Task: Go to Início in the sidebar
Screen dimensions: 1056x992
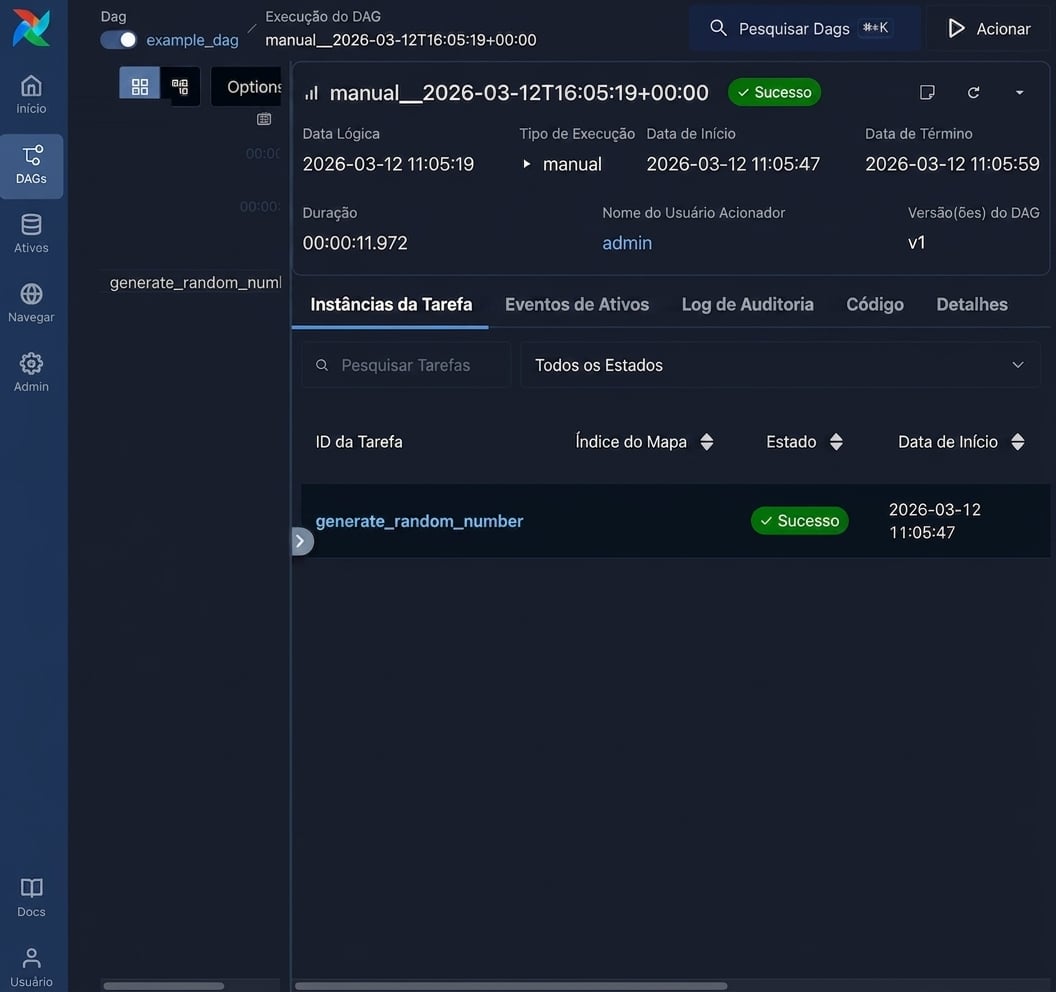Action: point(31,95)
